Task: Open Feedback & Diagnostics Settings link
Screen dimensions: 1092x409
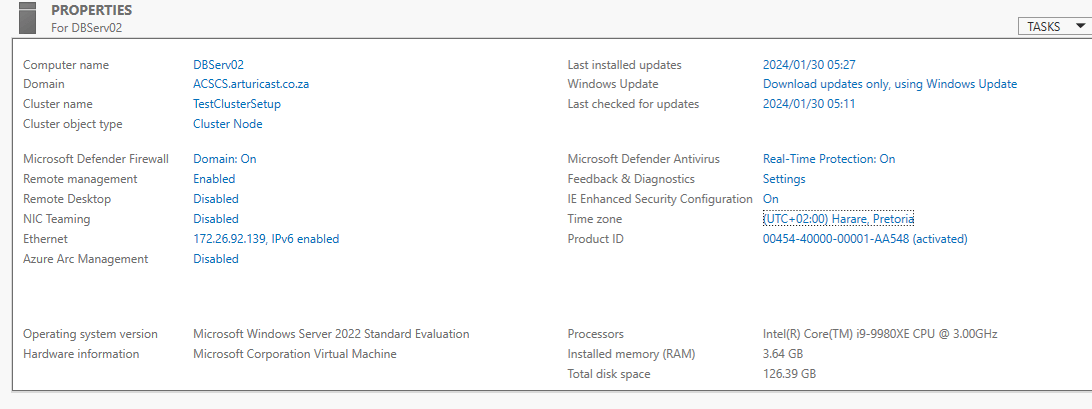Action: click(784, 179)
